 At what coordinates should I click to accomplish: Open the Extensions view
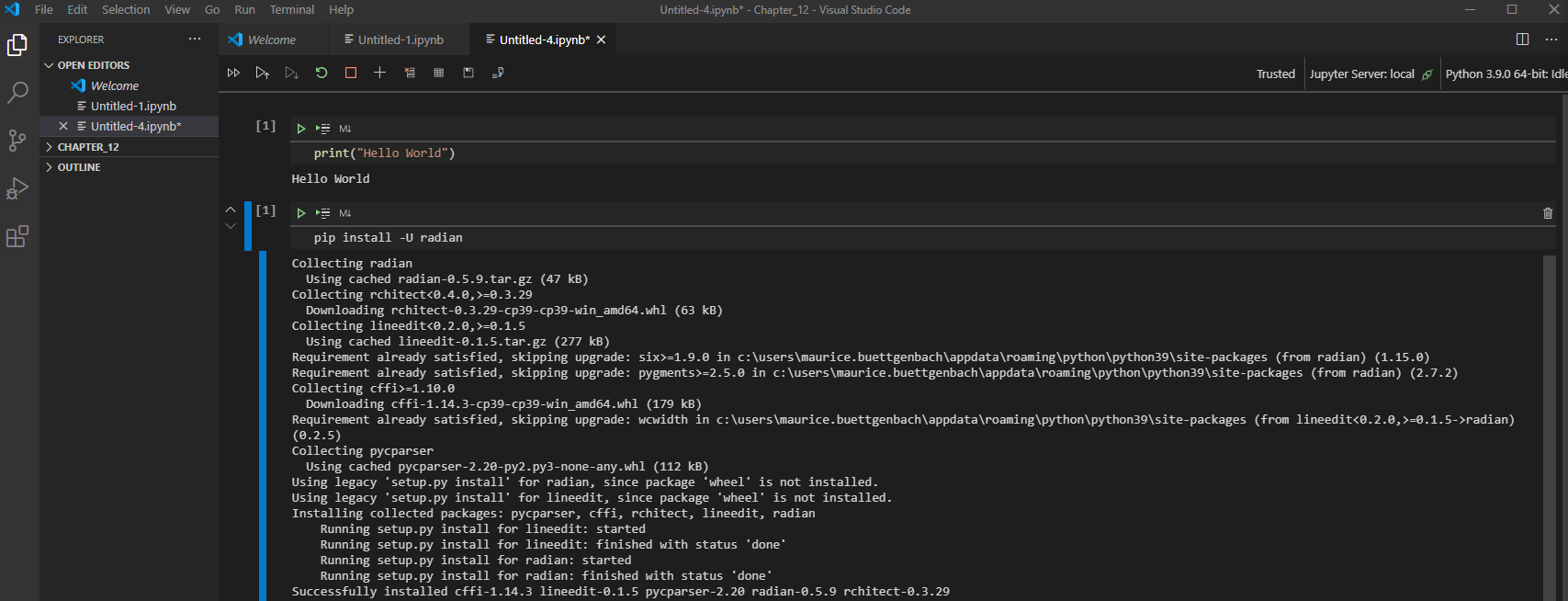click(17, 236)
